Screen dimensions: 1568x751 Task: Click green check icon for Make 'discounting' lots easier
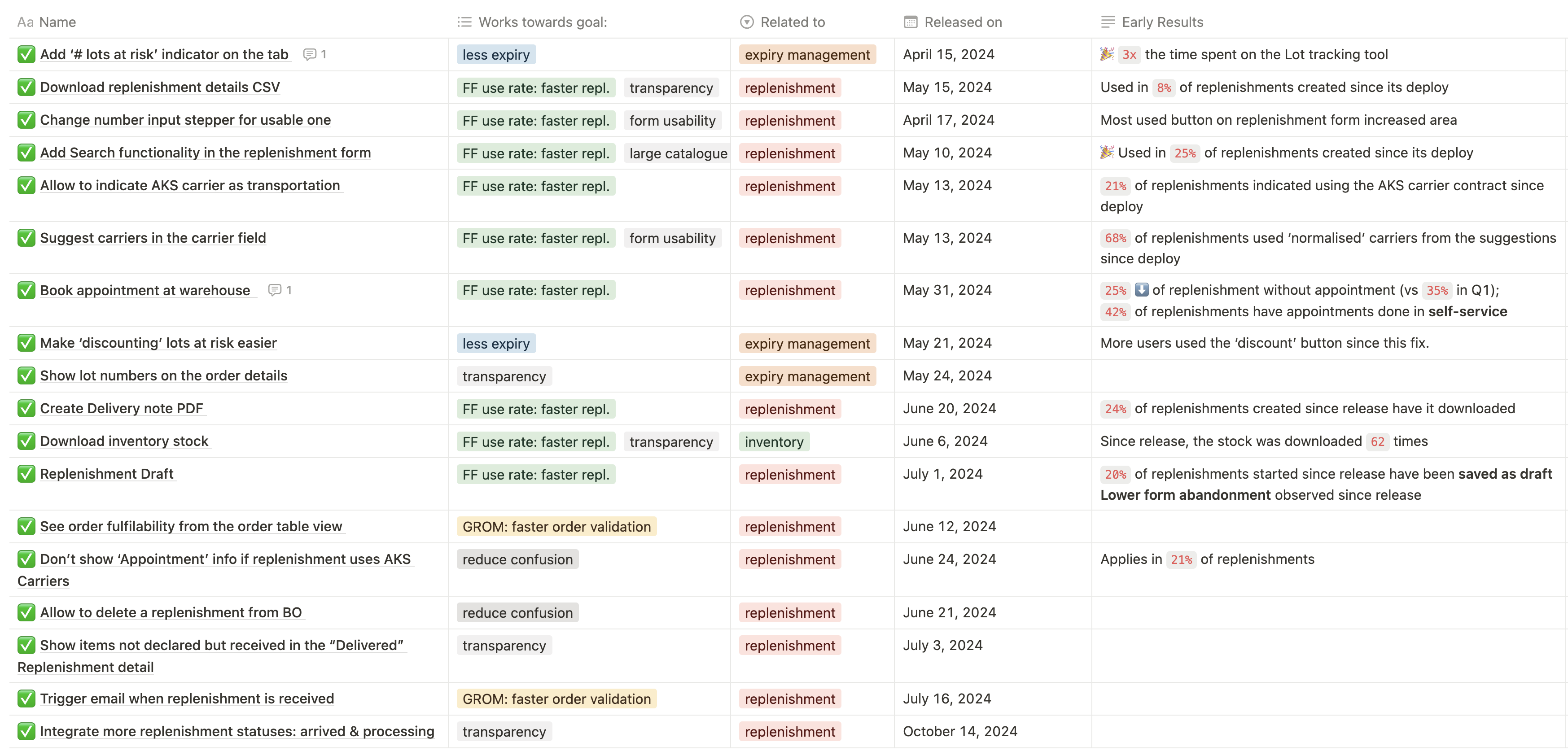[26, 343]
